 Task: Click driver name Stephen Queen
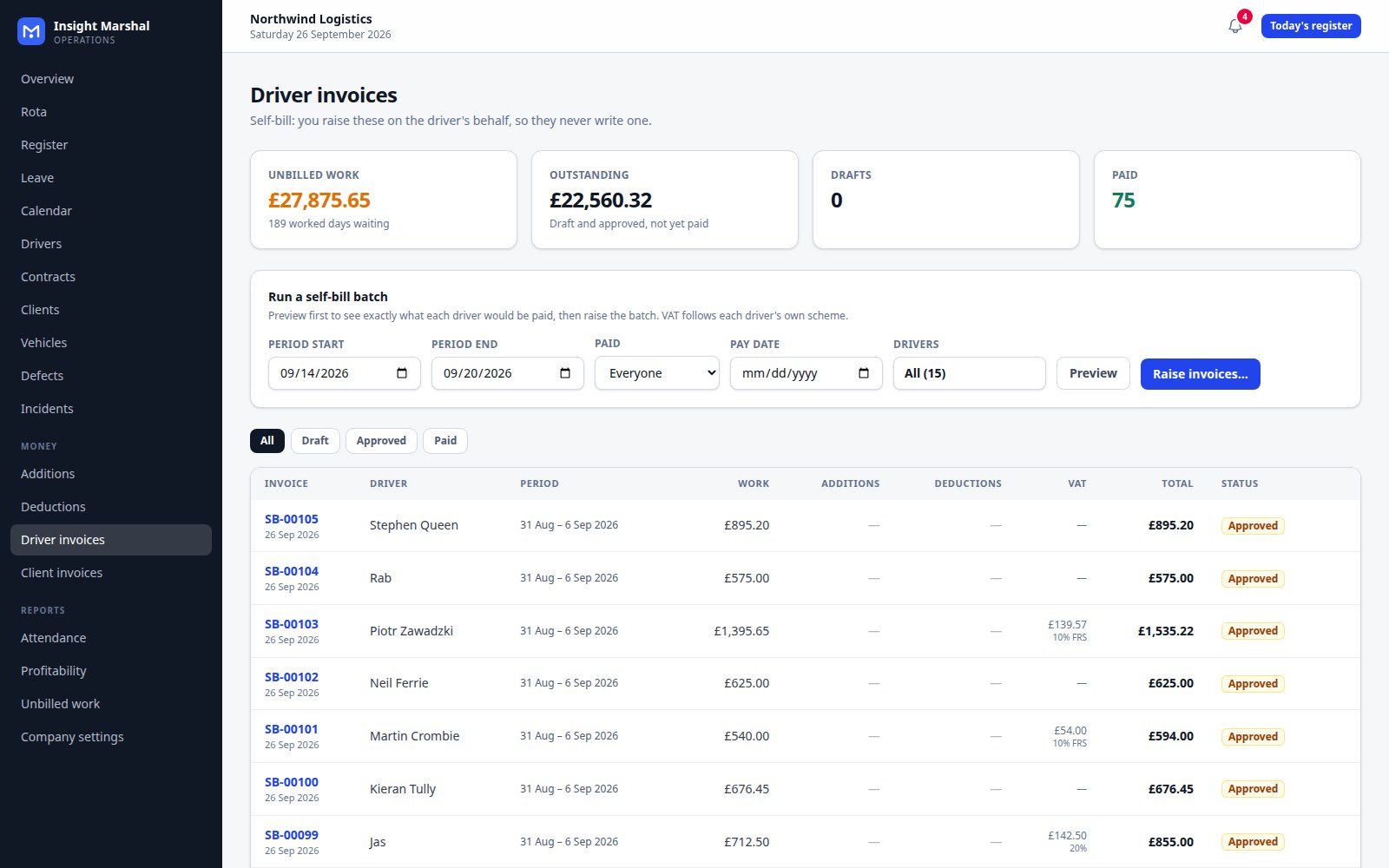(x=414, y=525)
